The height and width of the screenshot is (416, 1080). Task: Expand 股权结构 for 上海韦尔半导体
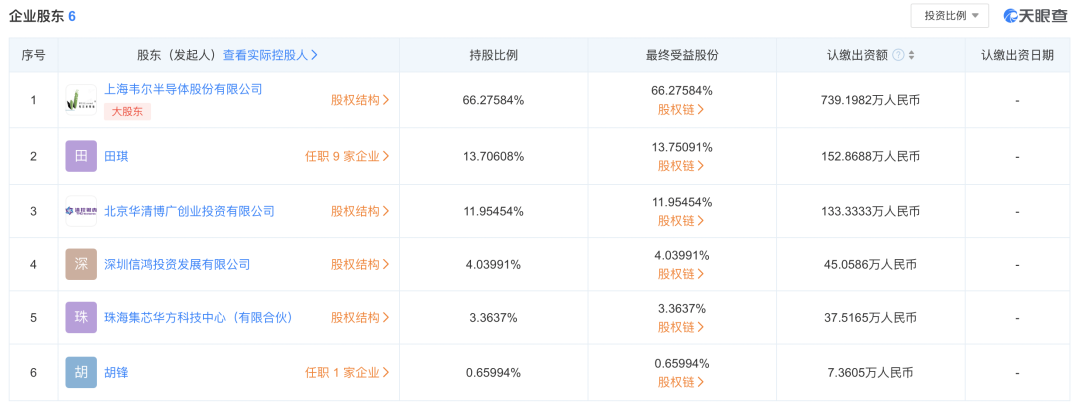360,100
